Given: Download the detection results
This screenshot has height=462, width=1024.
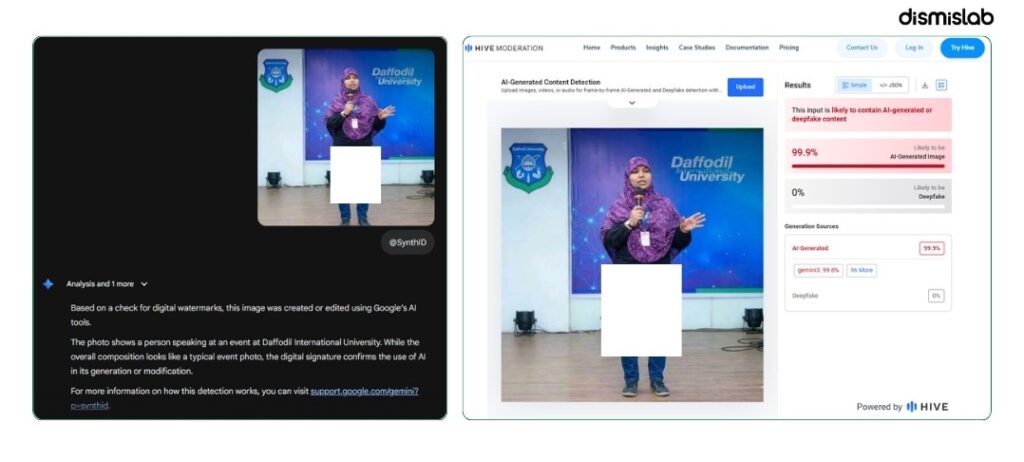Looking at the screenshot, I should (x=925, y=85).
